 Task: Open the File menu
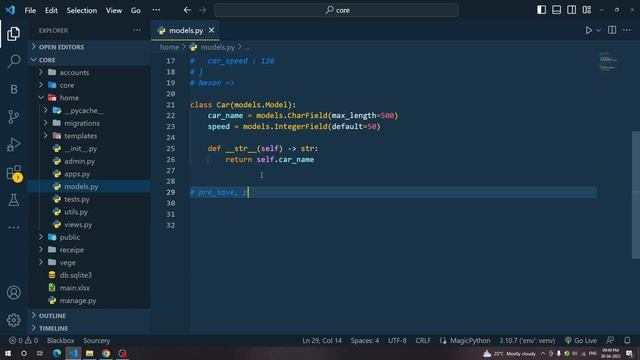[30, 10]
